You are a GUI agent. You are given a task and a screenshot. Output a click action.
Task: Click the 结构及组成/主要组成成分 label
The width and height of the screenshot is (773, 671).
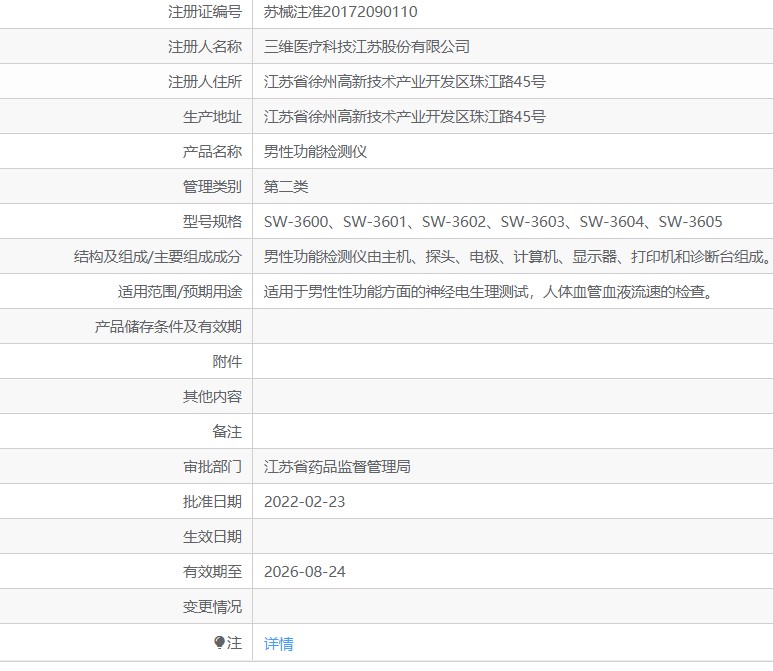click(x=158, y=257)
